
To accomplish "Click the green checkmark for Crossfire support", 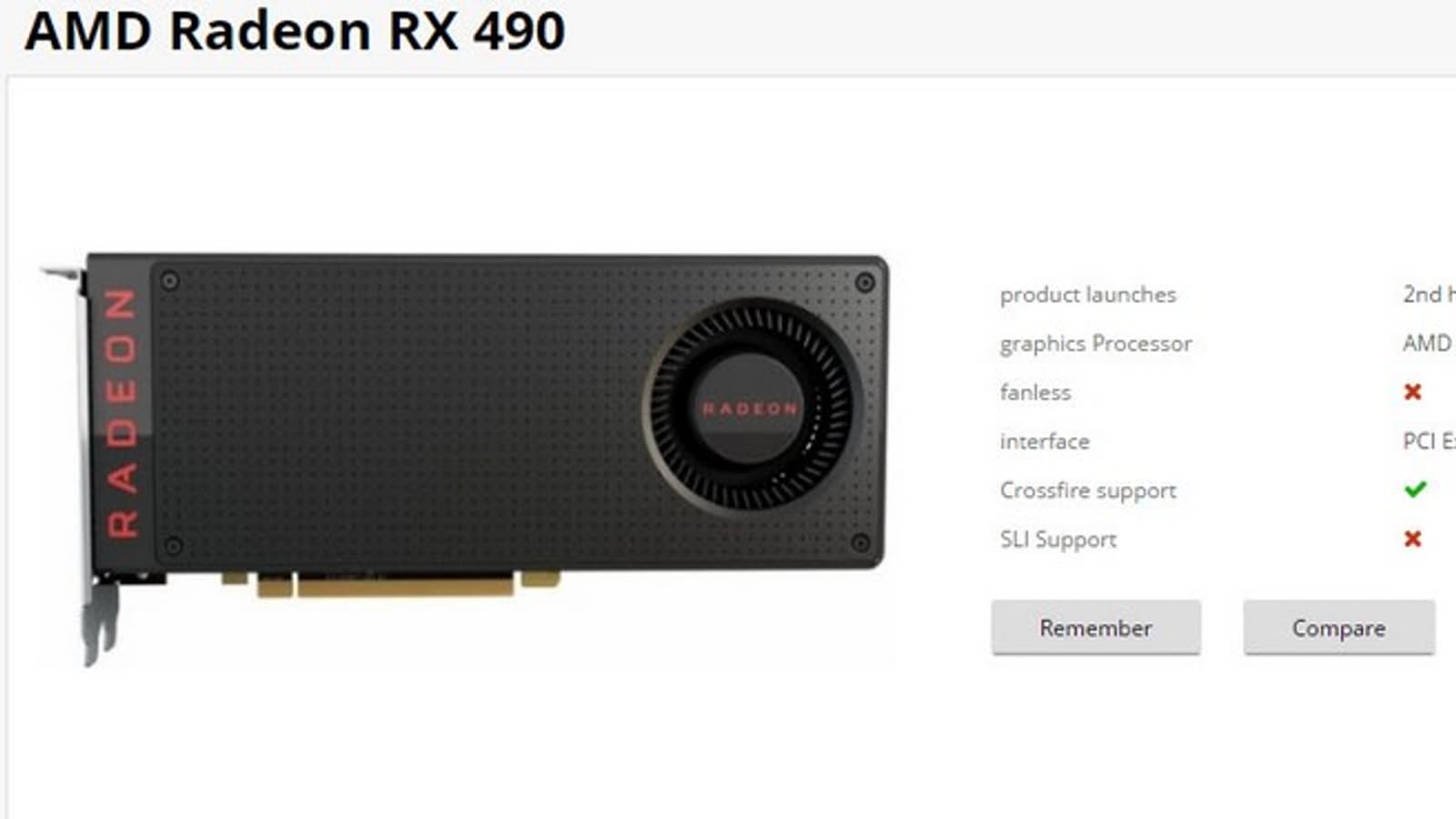I will coord(1415,490).
